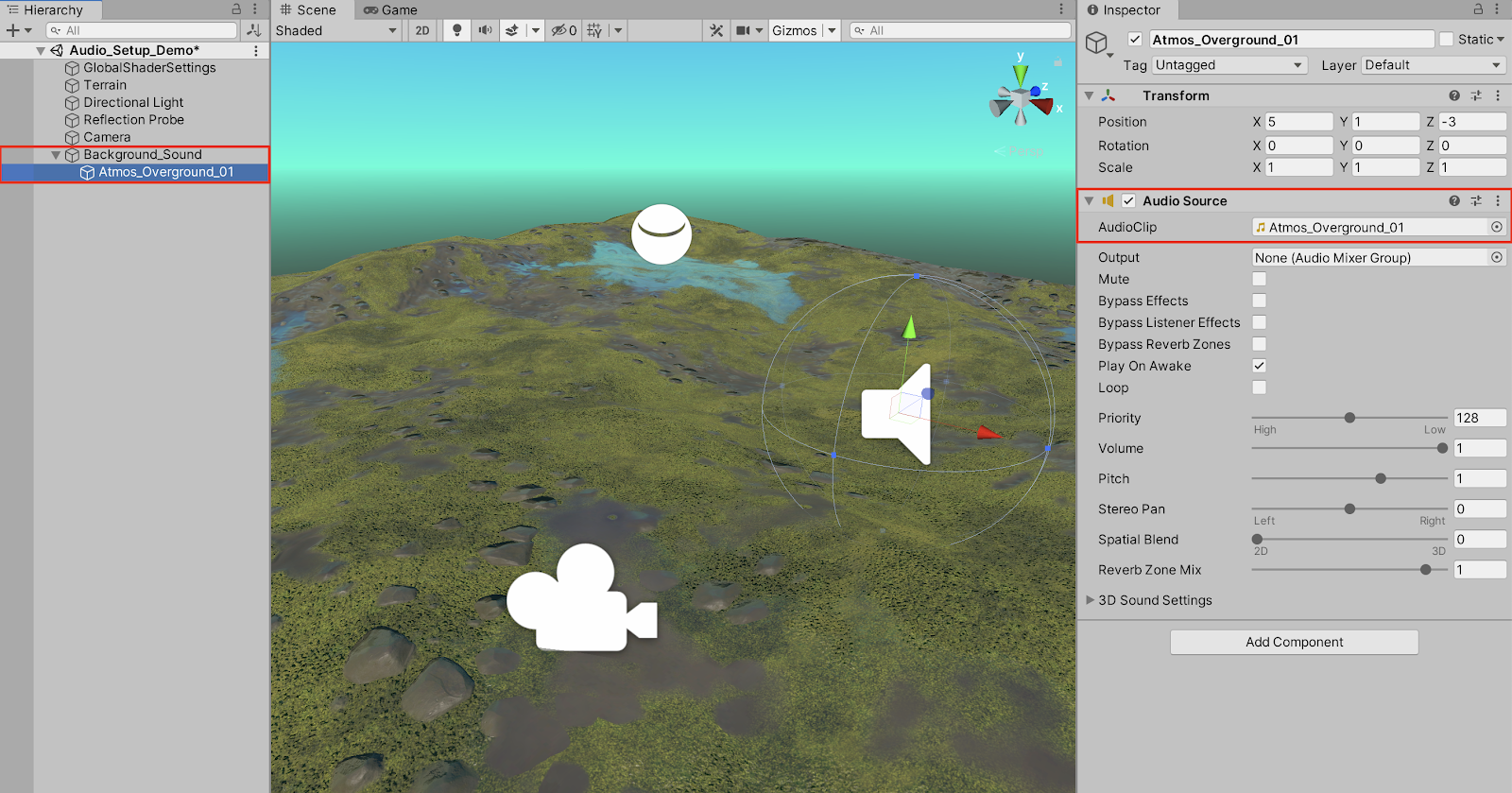Open the Tag dropdown showing Untagged

1228,65
